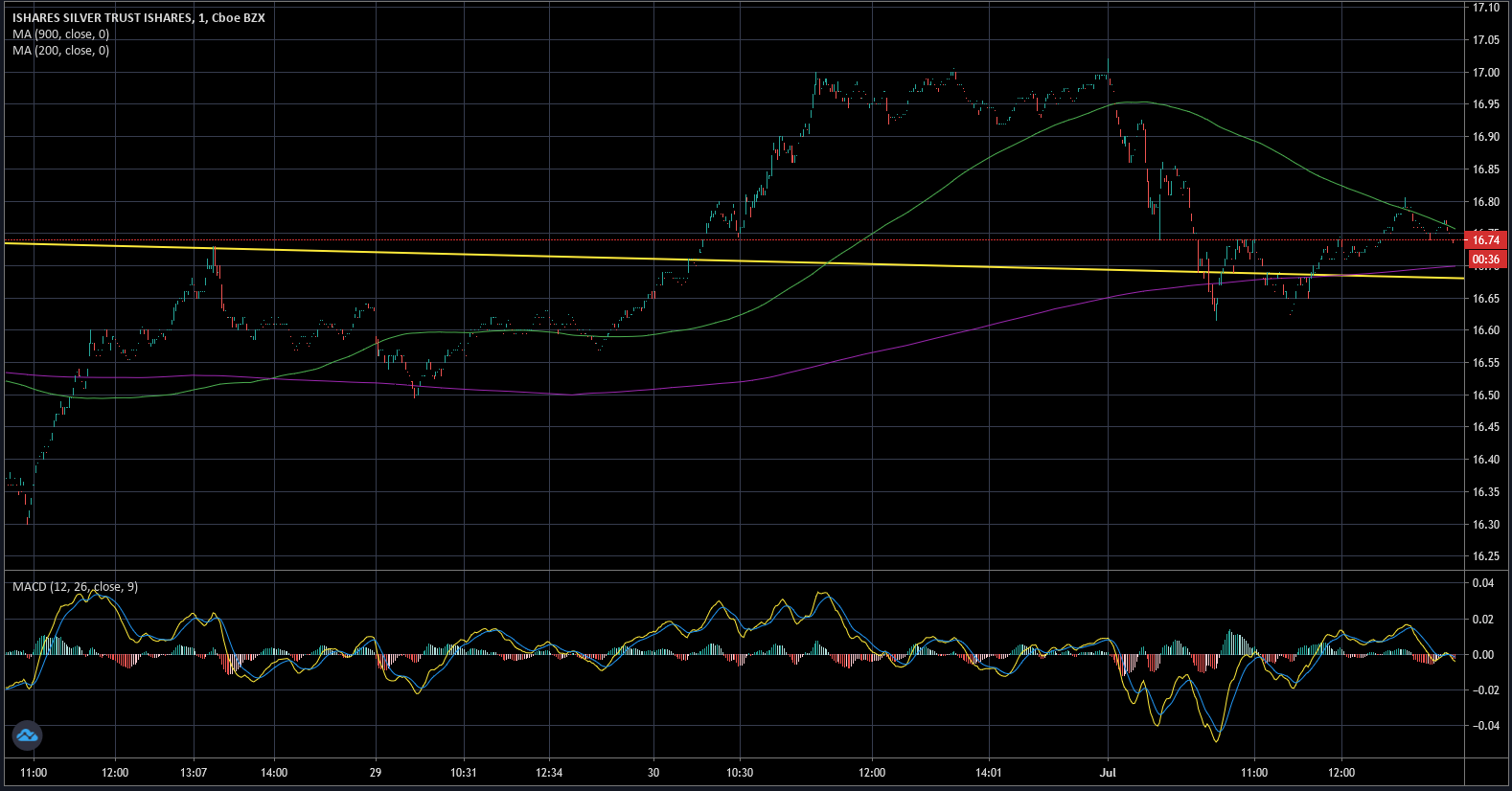Screen dimensions: 1512x791
Task: Click the 12:34 time axis label
Action: 549,773
